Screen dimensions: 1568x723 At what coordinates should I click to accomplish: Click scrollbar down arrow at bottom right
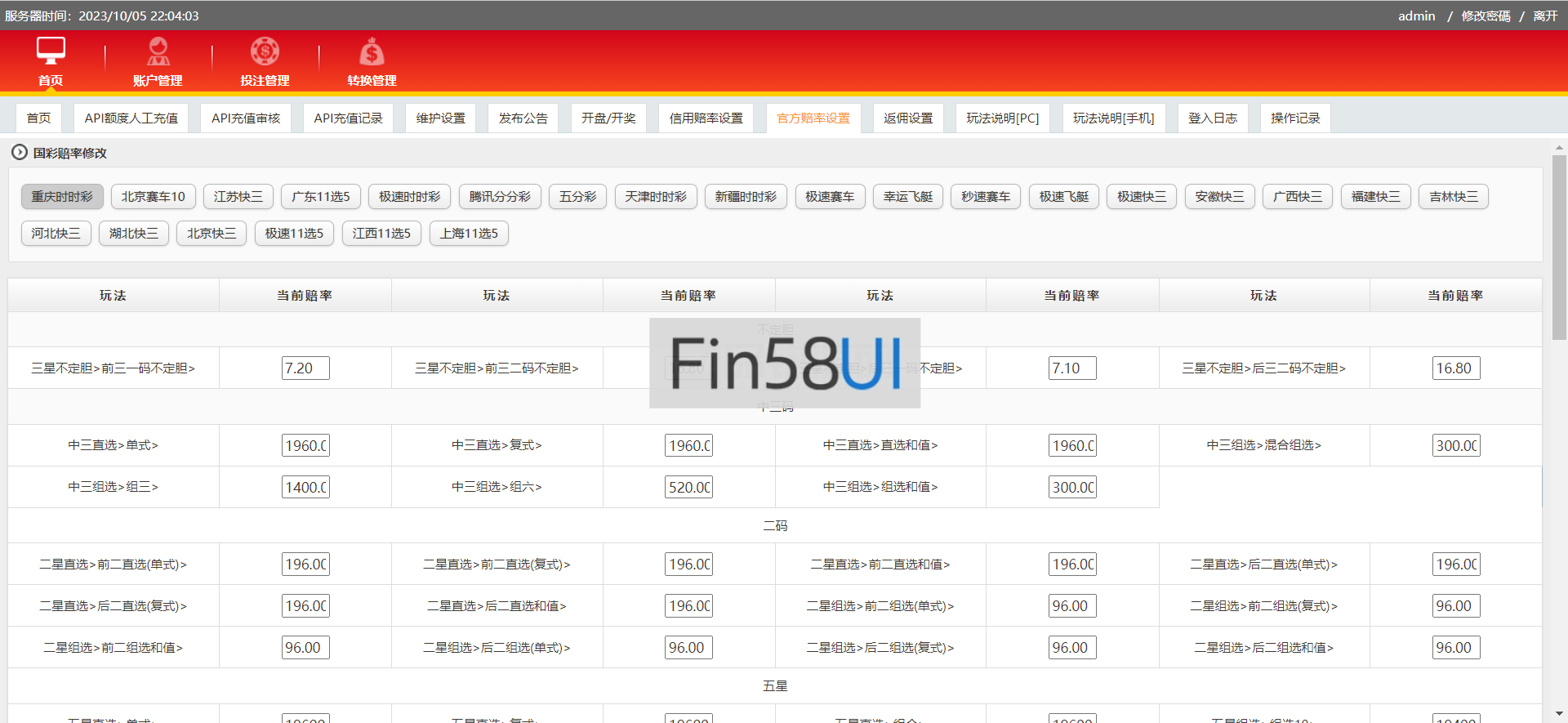[1559, 713]
